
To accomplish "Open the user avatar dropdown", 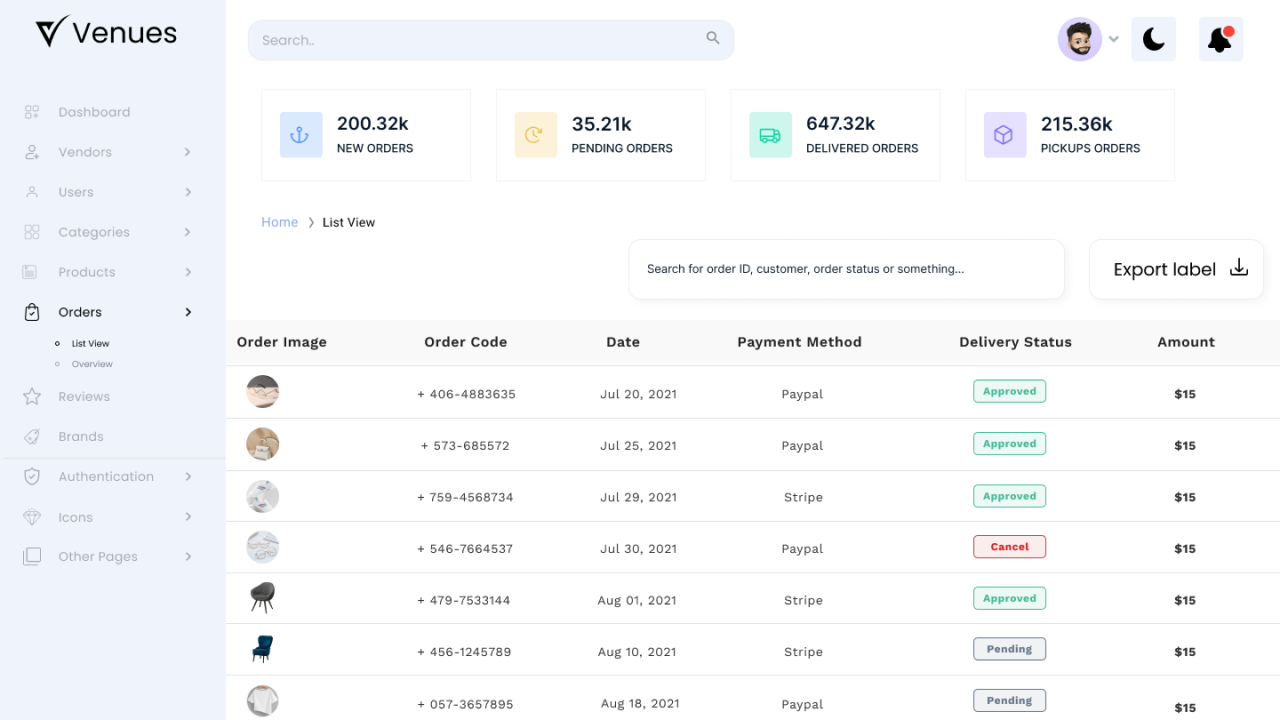I will pos(1088,39).
